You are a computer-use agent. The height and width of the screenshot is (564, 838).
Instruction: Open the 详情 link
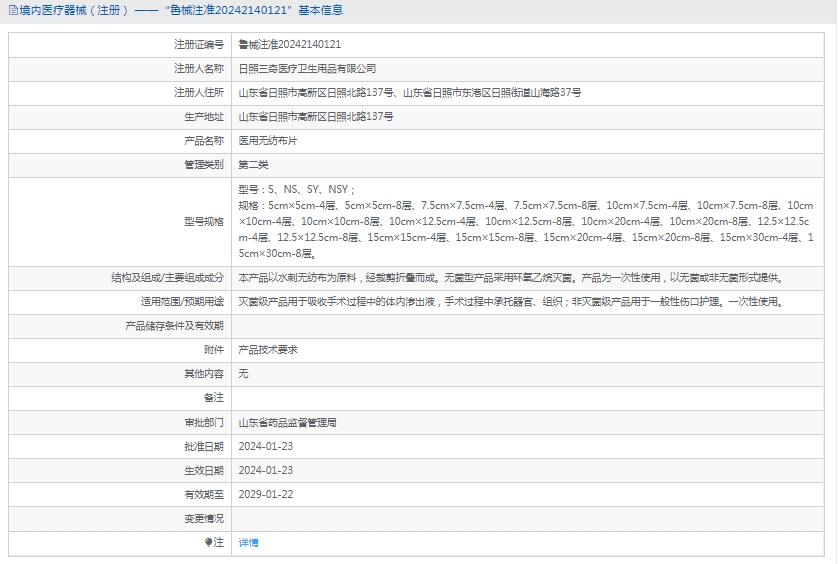(x=248, y=542)
